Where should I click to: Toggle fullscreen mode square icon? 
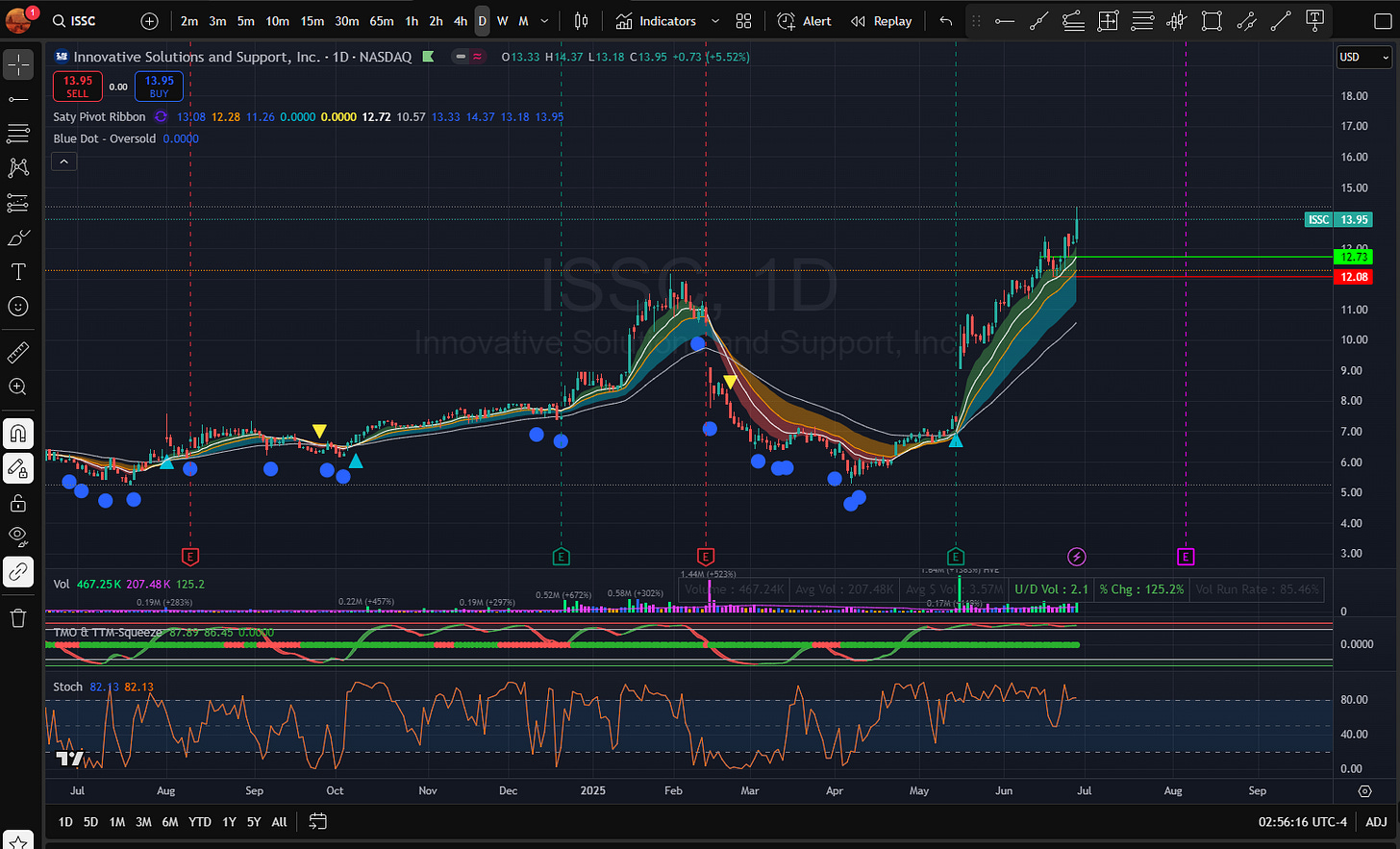point(1381,21)
